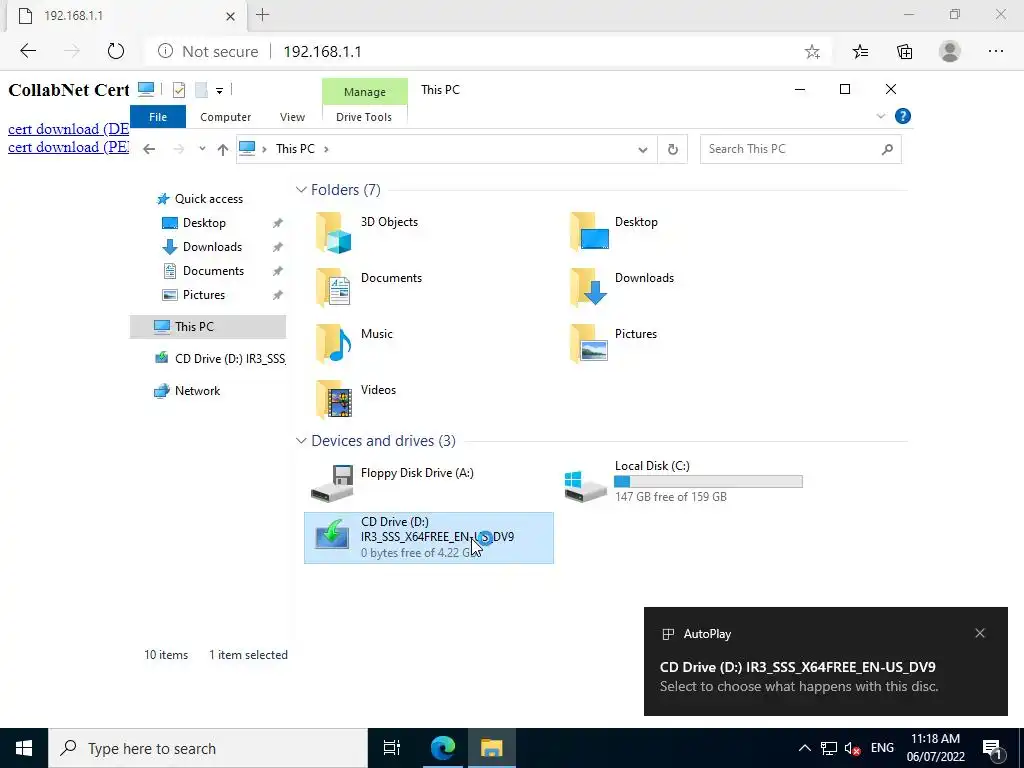Open a new Edge browser tab
The width and height of the screenshot is (1024, 768).
(x=263, y=15)
